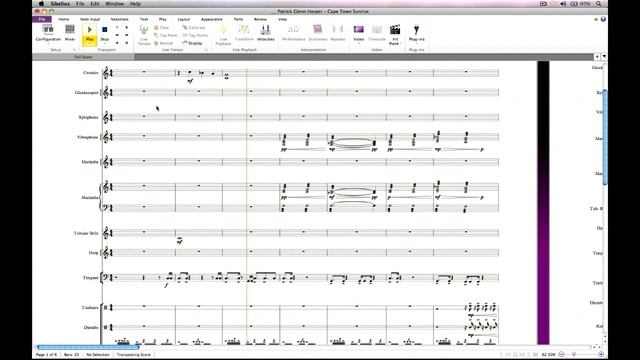This screenshot has height=360, width=640.
Task: Expand the Play button dropdown arrow
Action: 89,43
